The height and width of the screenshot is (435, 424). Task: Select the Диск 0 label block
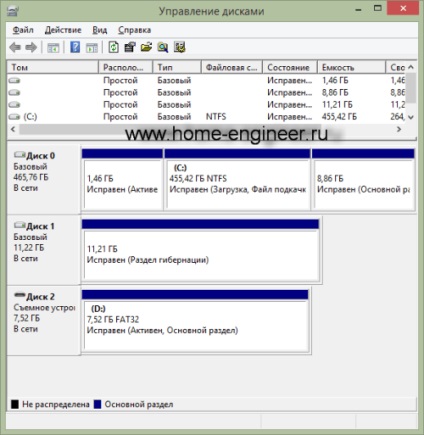43,179
